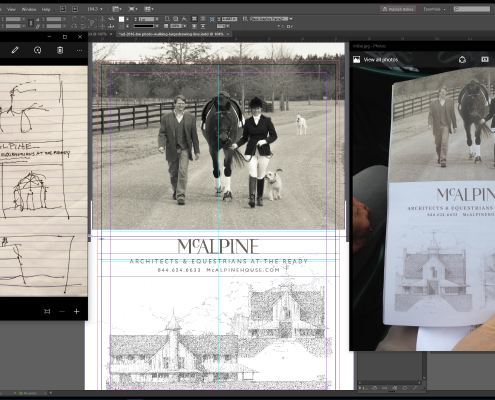This screenshot has height=400, width=495.
Task: Click the white fill color swatch
Action: point(121,19)
